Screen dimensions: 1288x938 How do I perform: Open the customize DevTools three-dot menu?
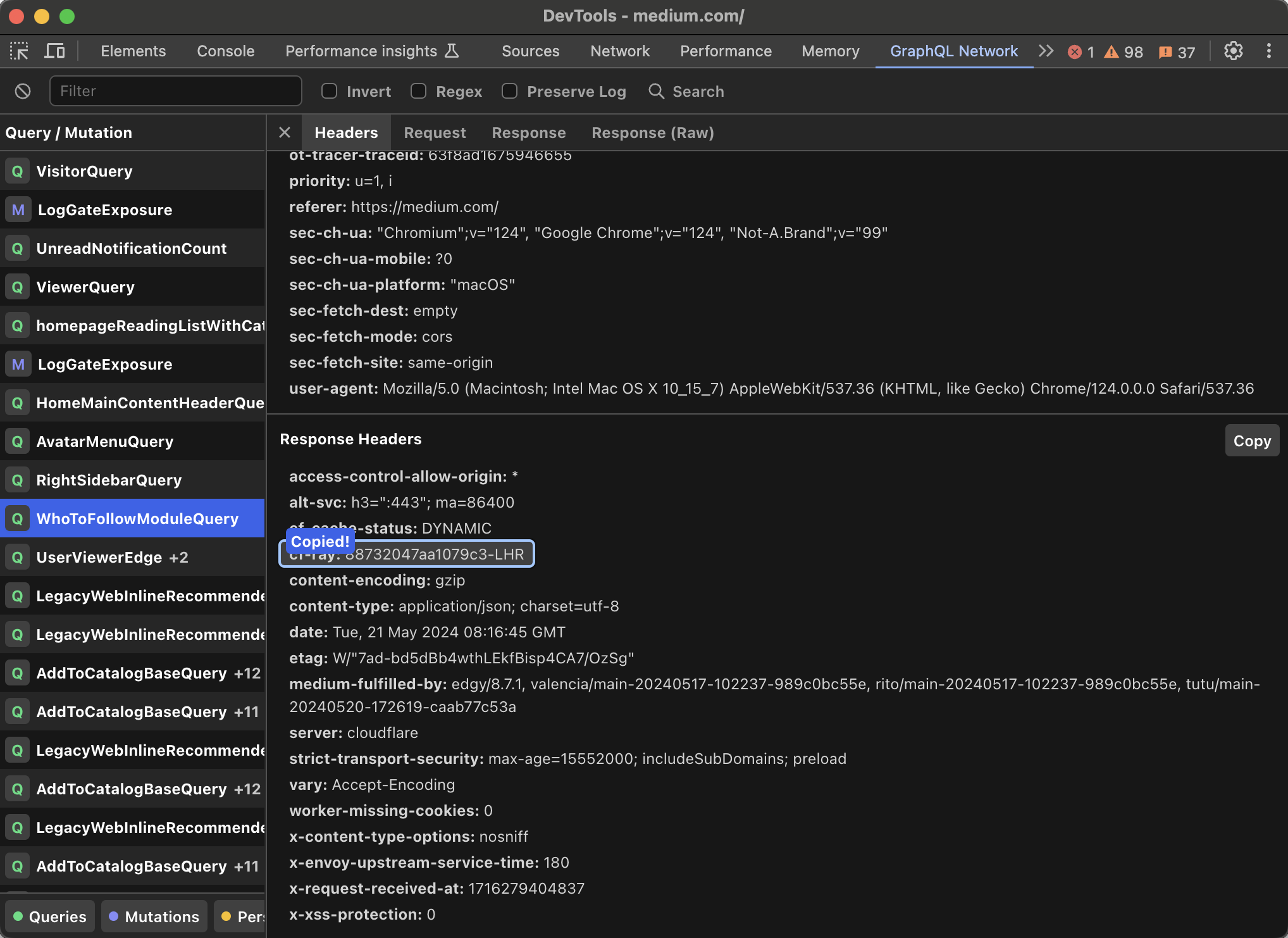(1268, 51)
